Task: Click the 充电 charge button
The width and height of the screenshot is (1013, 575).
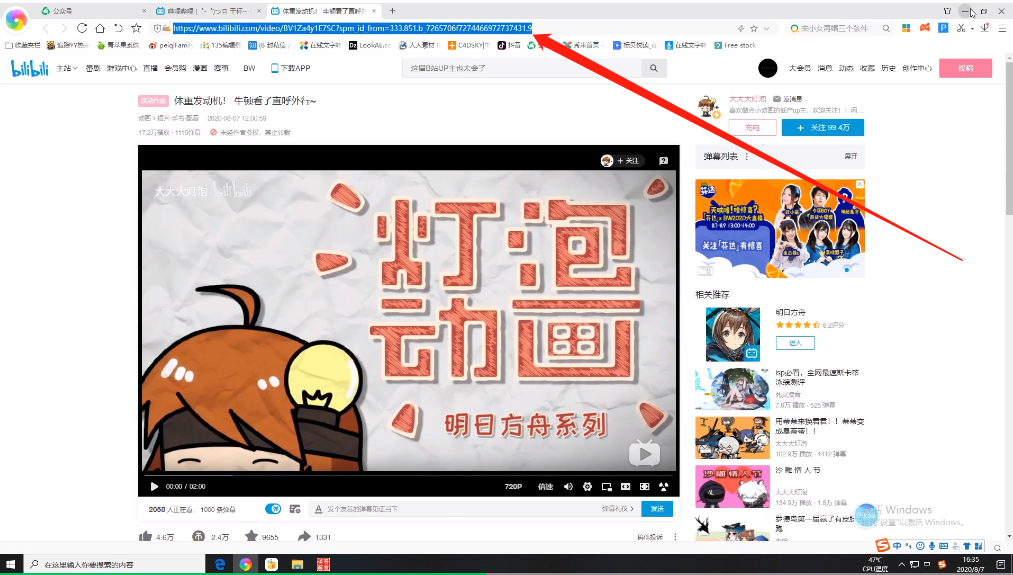Action: [752, 128]
